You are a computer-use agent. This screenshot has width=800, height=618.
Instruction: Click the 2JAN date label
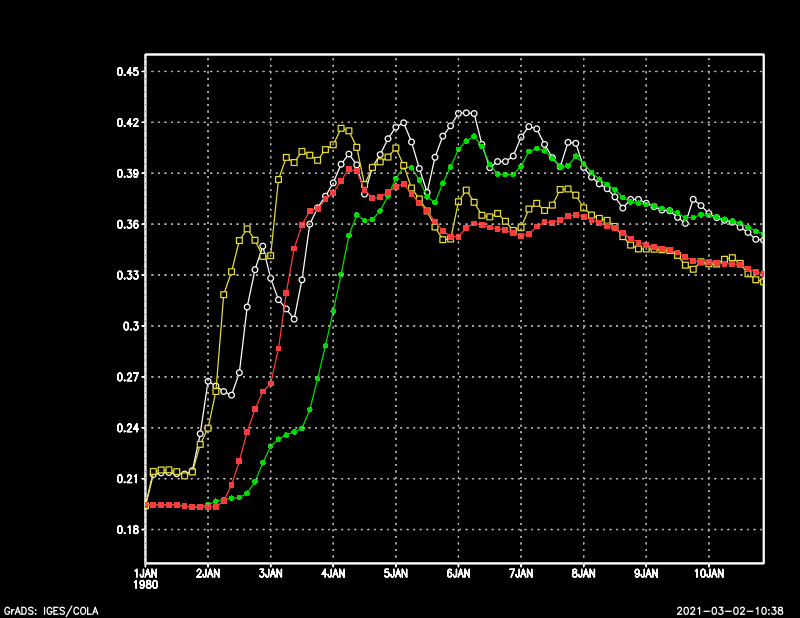(208, 575)
